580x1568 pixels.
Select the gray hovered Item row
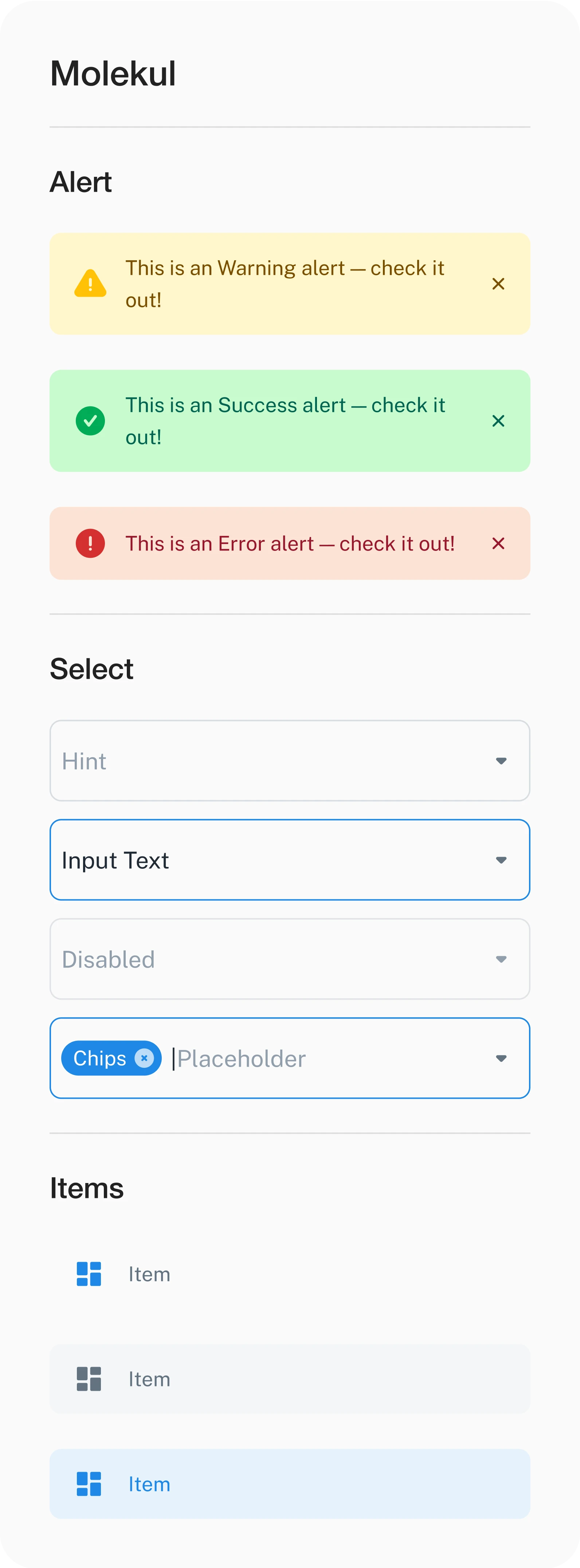290,1379
